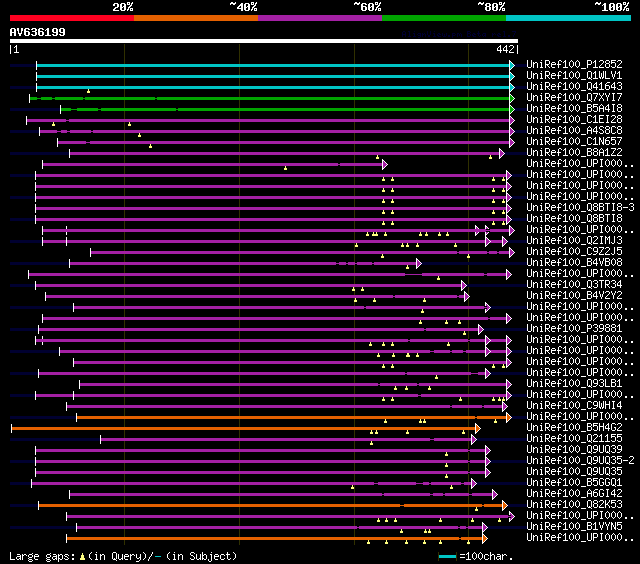Image resolution: width=640 pixels, height=564 pixels.
Task: Open hit UniRef100_Q41643
Action: pyautogui.click(x=574, y=87)
